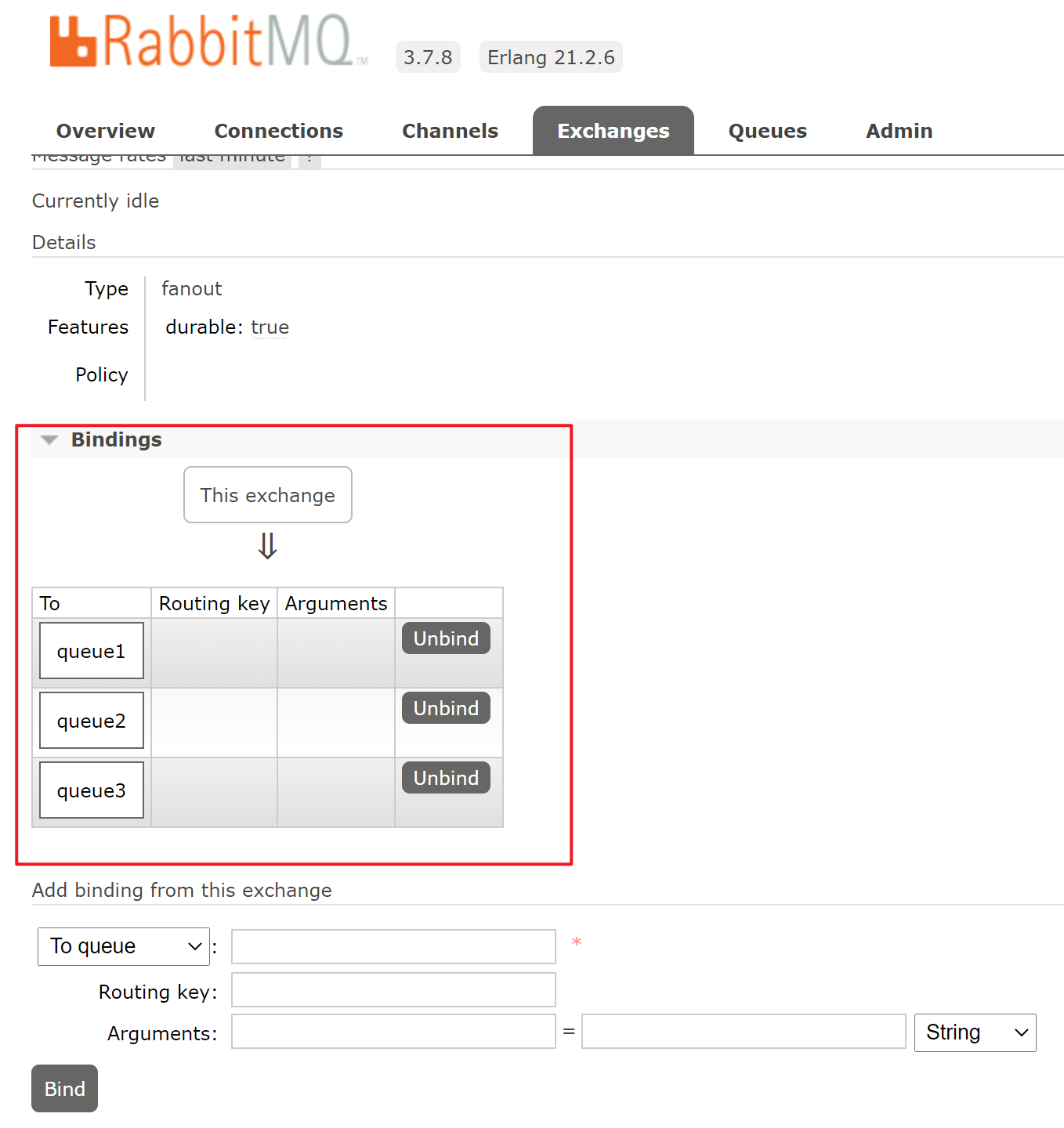Viewport: 1064px width, 1128px height.
Task: Open the queue1 binding link
Action: pos(92,651)
